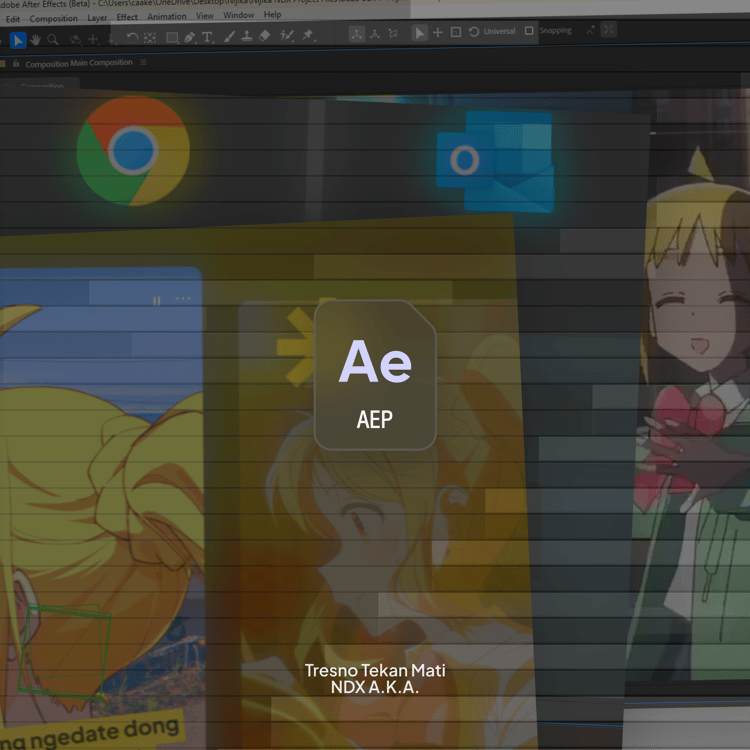Enable the Snapping checkbox
The image size is (750, 750).
[529, 31]
